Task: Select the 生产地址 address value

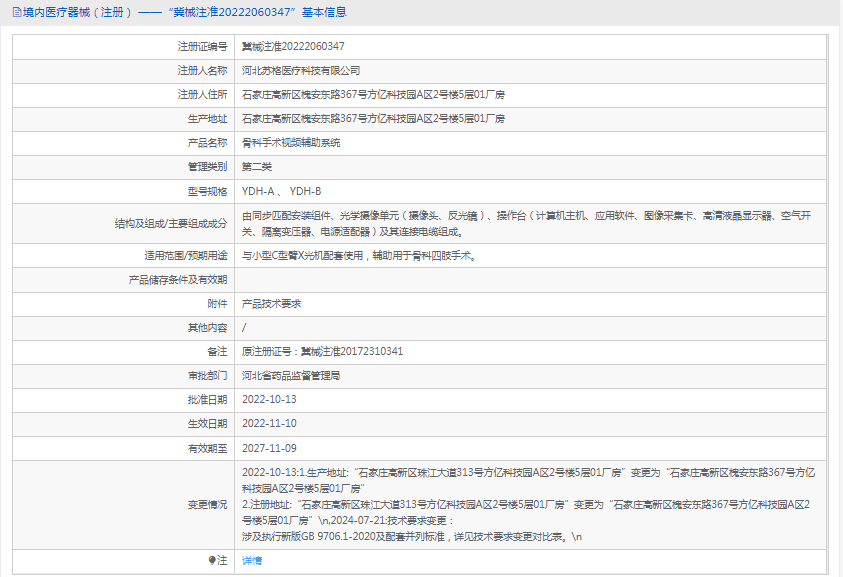Action: [x=373, y=118]
